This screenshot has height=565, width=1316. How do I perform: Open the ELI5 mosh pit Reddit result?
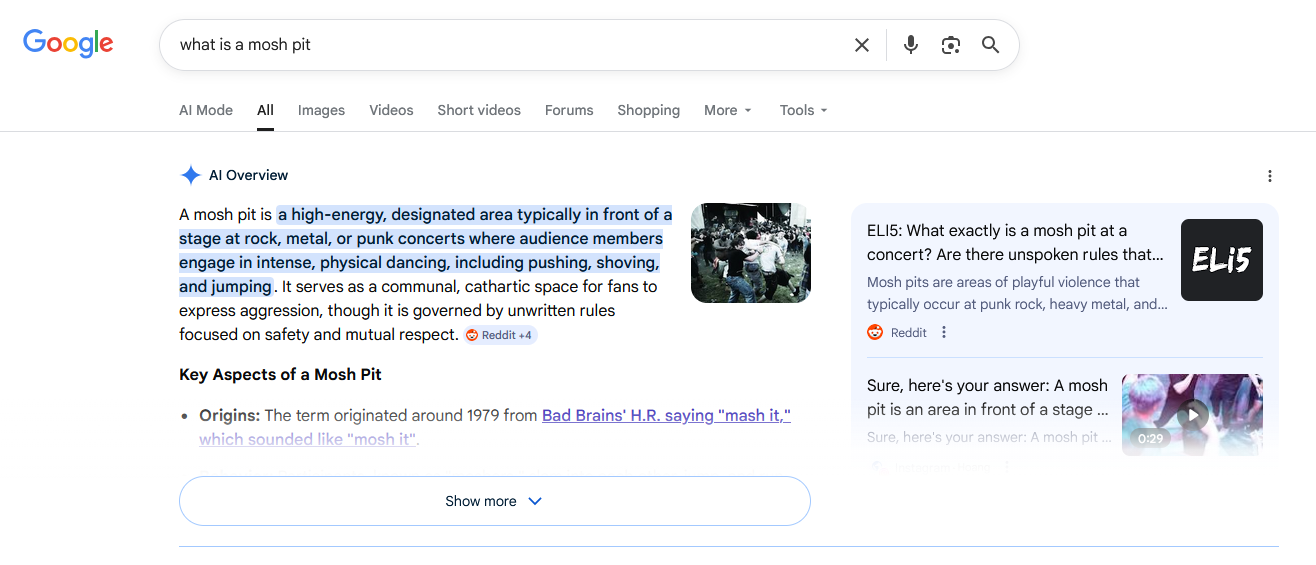1014,242
